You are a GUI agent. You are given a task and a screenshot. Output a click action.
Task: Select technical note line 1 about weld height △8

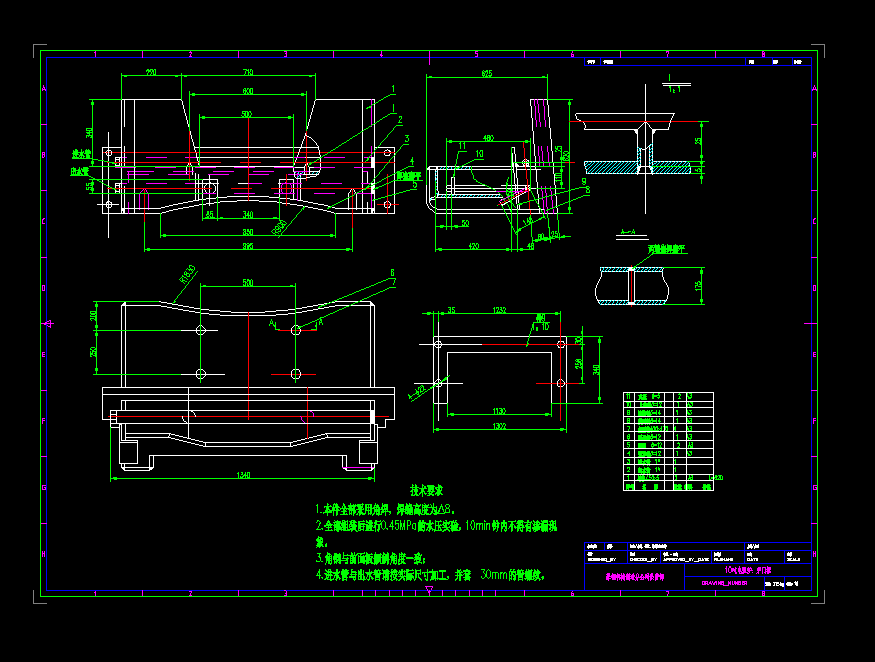[x=386, y=509]
